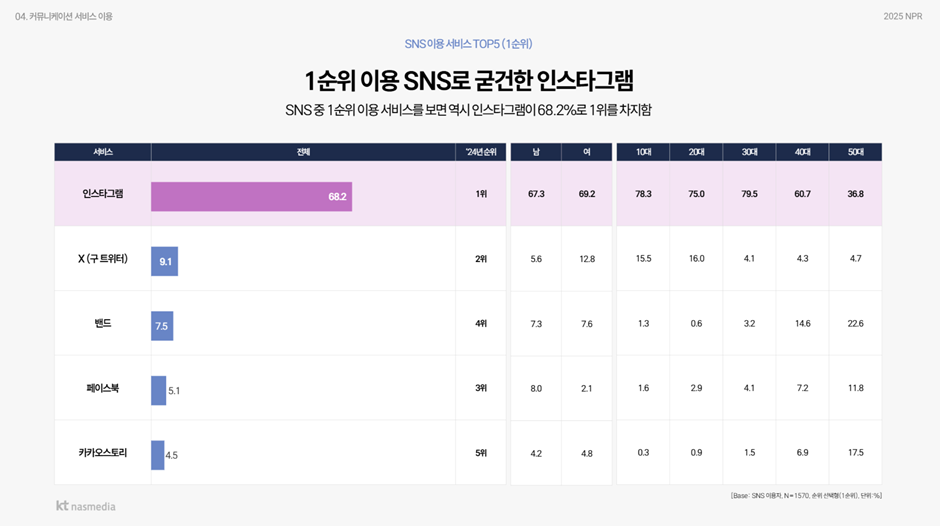Click the kt nasmedia logo

point(86,506)
